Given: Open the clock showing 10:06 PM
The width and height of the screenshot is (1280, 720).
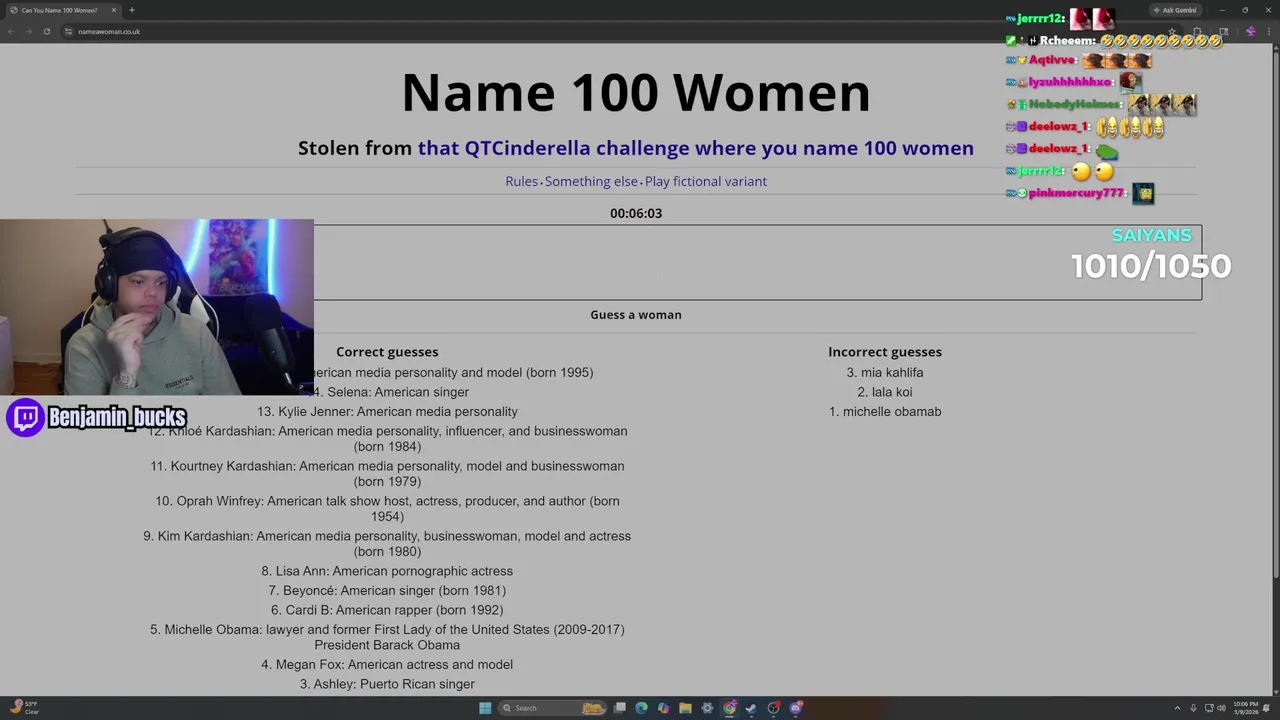Looking at the screenshot, I should (1245, 708).
